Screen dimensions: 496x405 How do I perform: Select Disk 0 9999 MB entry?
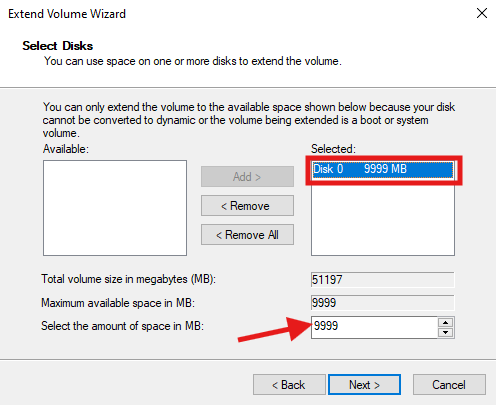pos(383,169)
